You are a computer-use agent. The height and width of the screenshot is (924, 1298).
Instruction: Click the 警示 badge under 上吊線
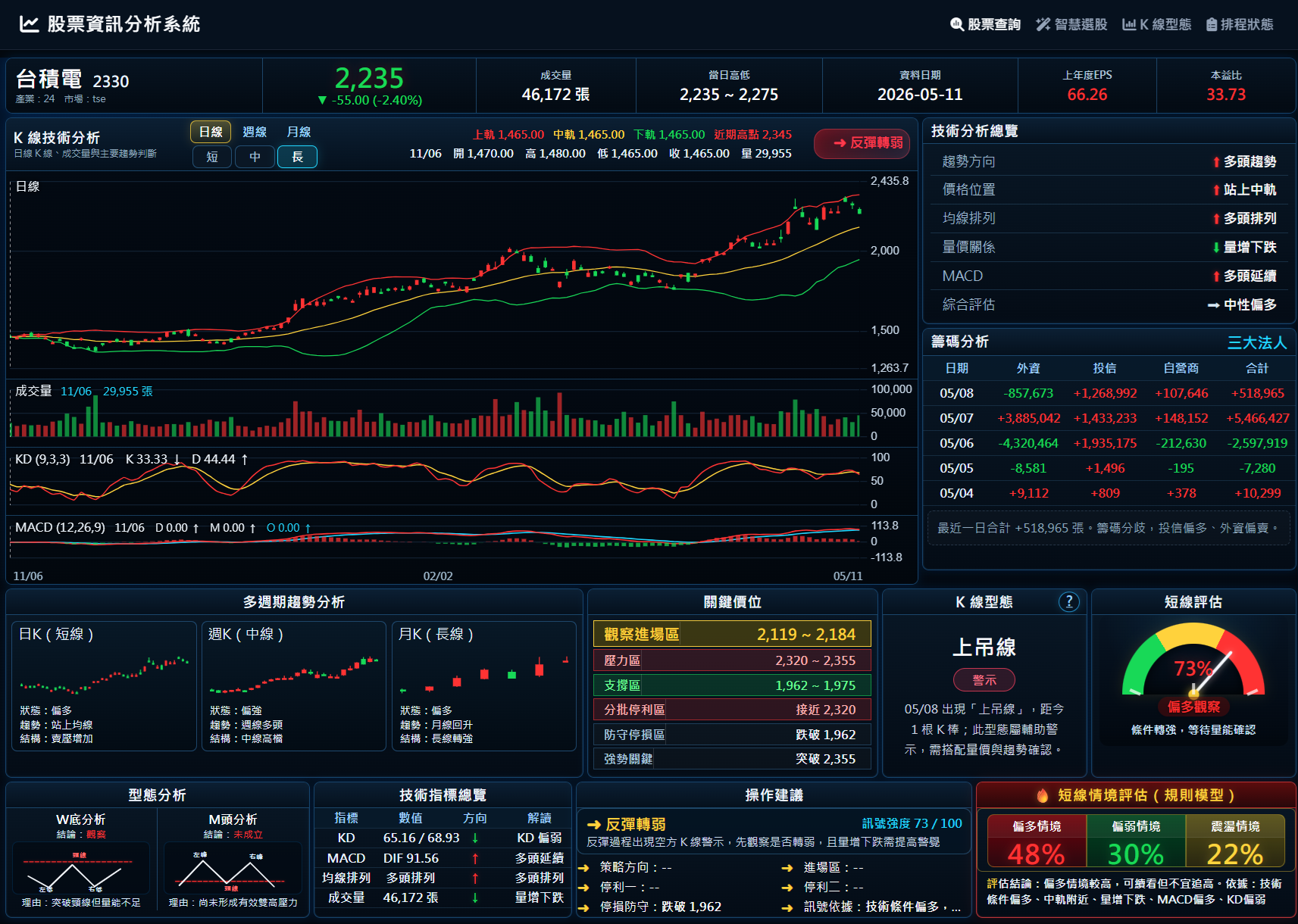coord(984,680)
